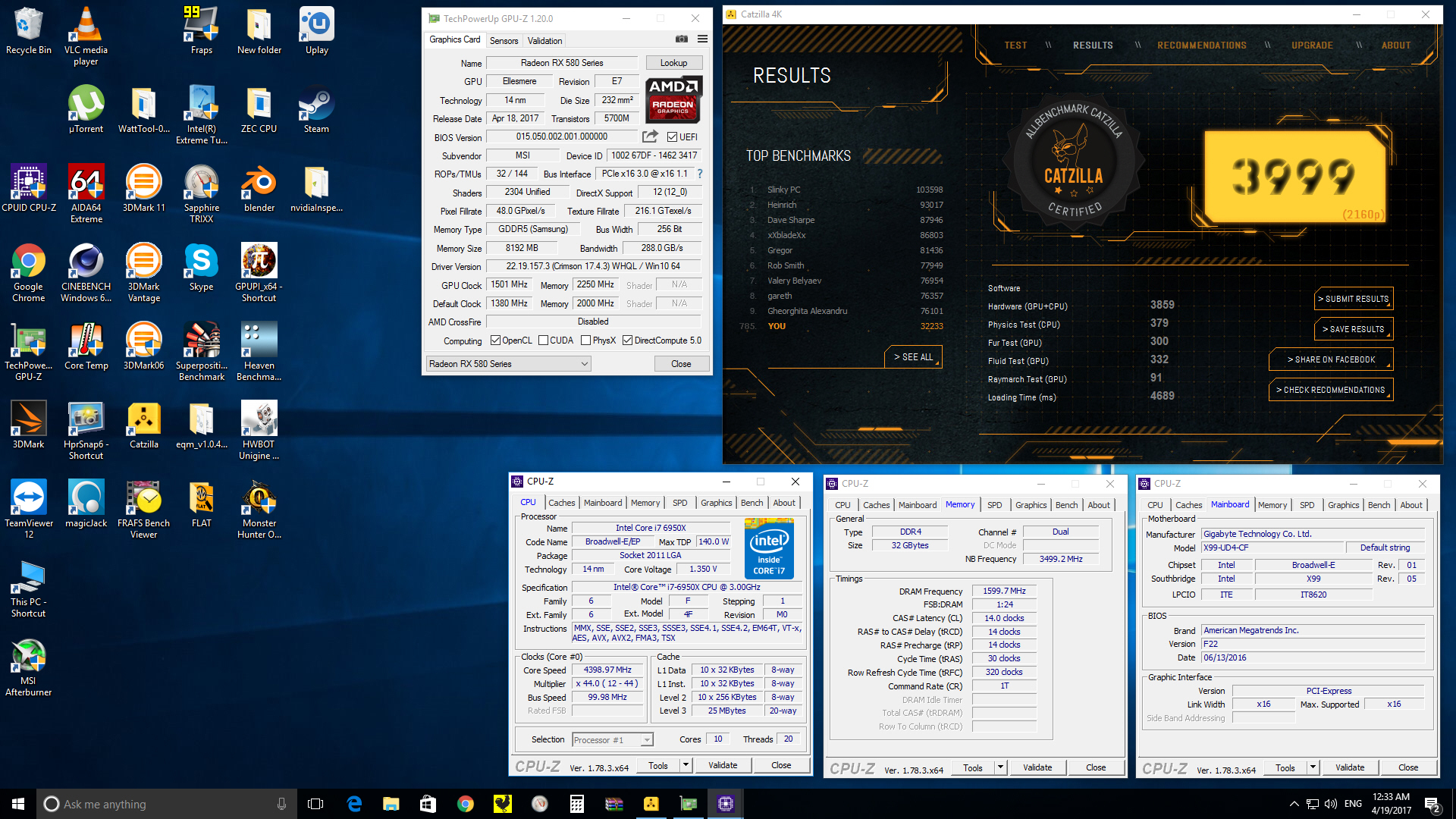Click the Cortana search box
Viewport: 1456px width, 819px height.
(167, 804)
